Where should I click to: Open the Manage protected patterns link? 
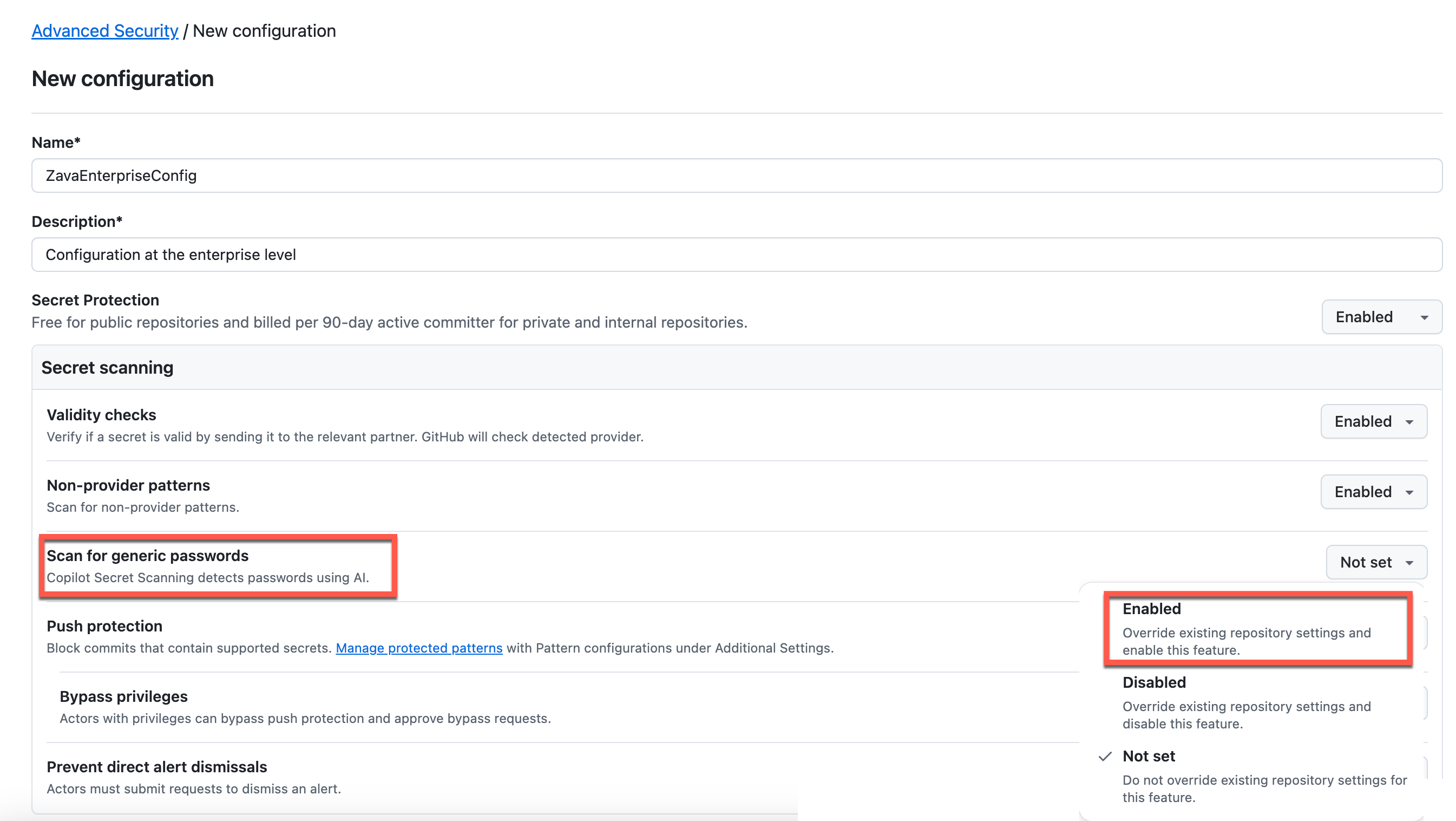tap(419, 648)
